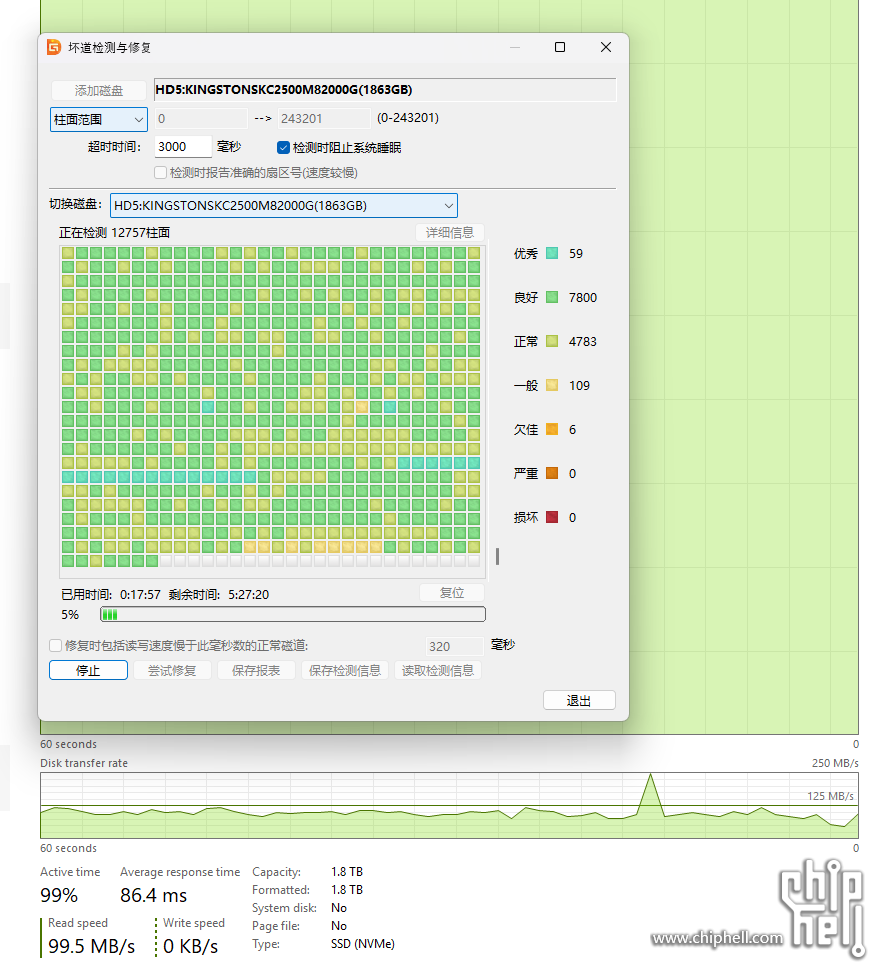Open the 切换磁盘 disk dropdown
Viewport: 879px width, 973px height.
coord(283,205)
